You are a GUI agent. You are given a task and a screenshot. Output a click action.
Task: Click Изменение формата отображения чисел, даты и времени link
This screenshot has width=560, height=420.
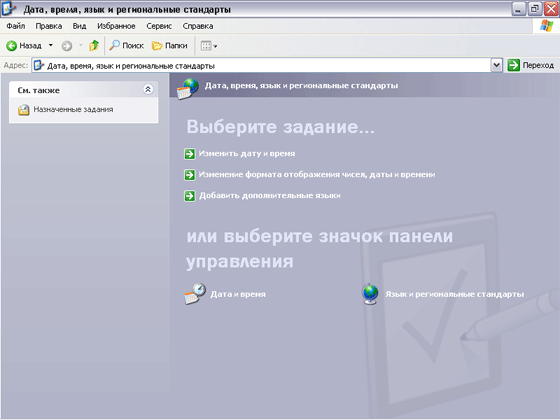(x=317, y=175)
